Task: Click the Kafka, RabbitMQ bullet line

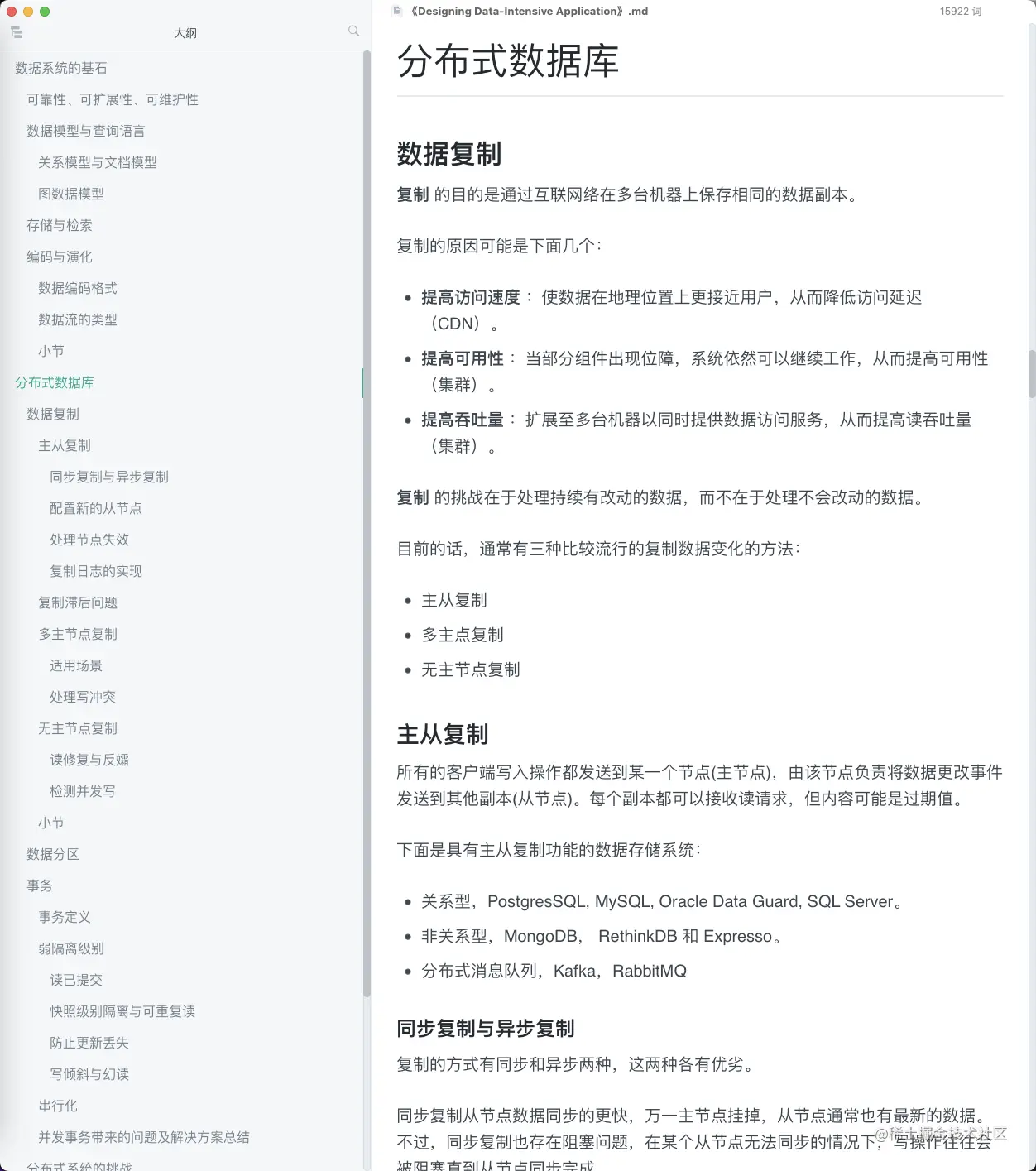Action: [554, 971]
